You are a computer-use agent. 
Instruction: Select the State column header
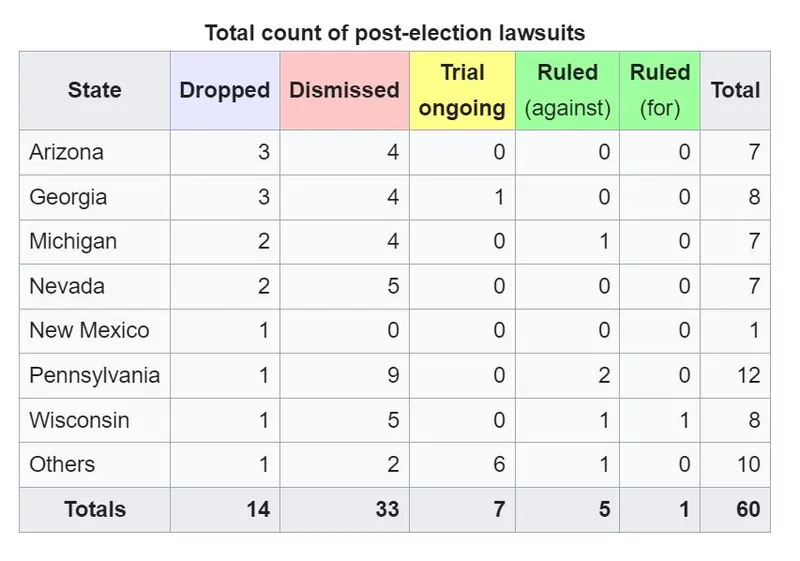pos(94,90)
